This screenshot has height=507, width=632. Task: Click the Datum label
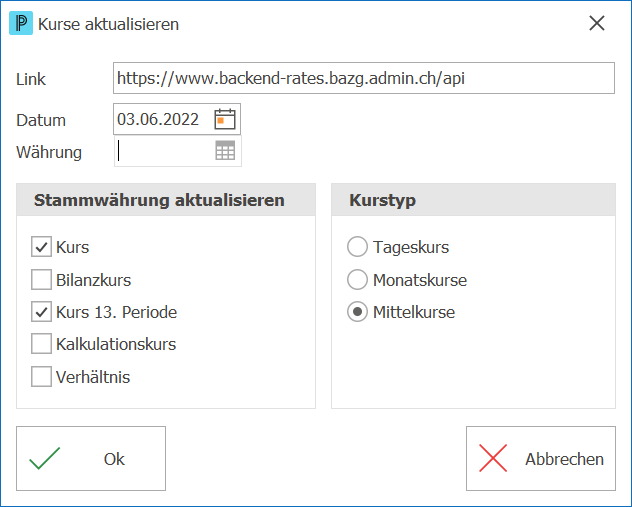(x=41, y=120)
